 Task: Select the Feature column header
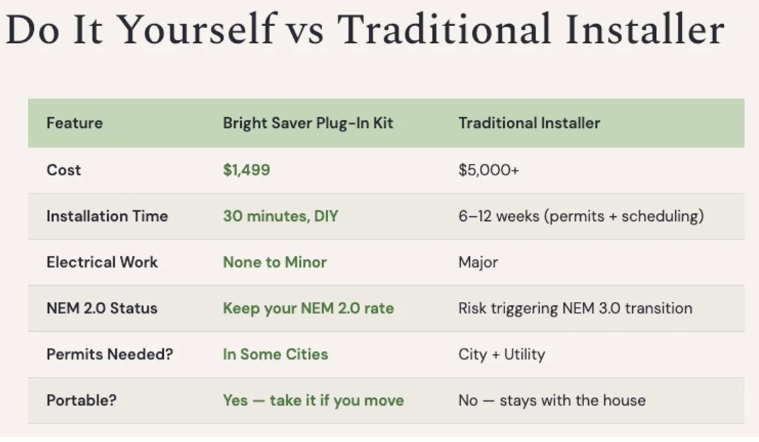tap(74, 124)
